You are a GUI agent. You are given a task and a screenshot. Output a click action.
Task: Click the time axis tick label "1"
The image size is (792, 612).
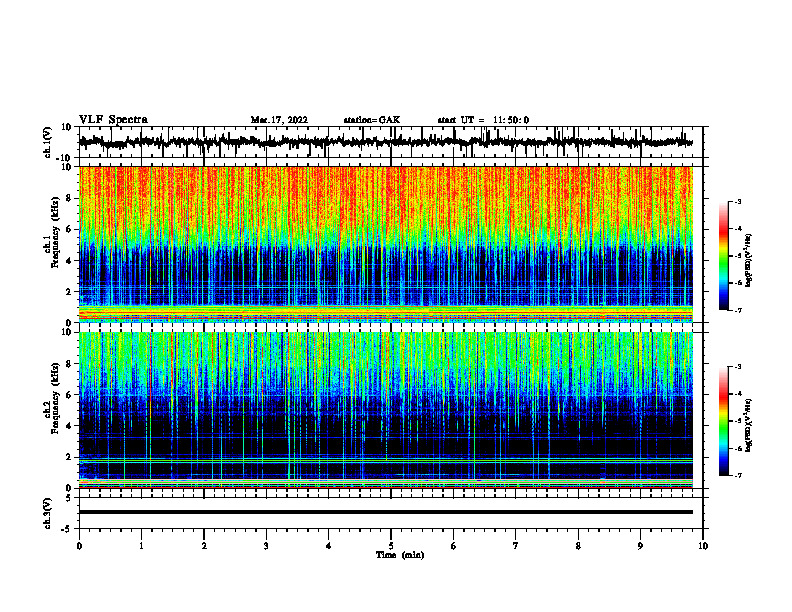pos(141,546)
